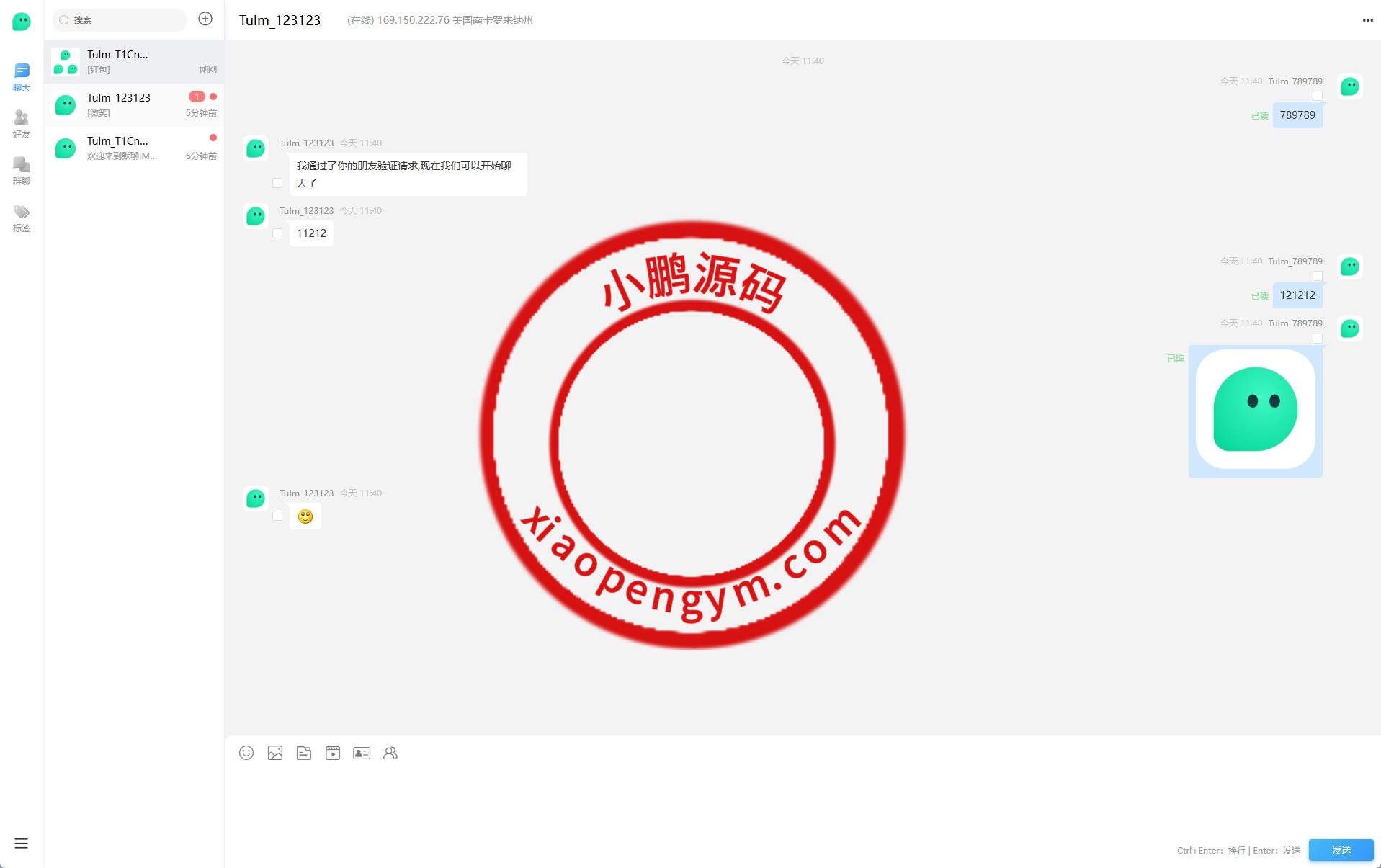Image resolution: width=1381 pixels, height=868 pixels.
Task: Click the contact card icon
Action: click(362, 753)
